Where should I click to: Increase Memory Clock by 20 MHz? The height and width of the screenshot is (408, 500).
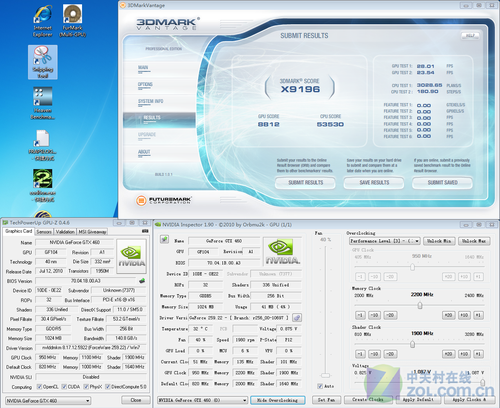[448, 315]
